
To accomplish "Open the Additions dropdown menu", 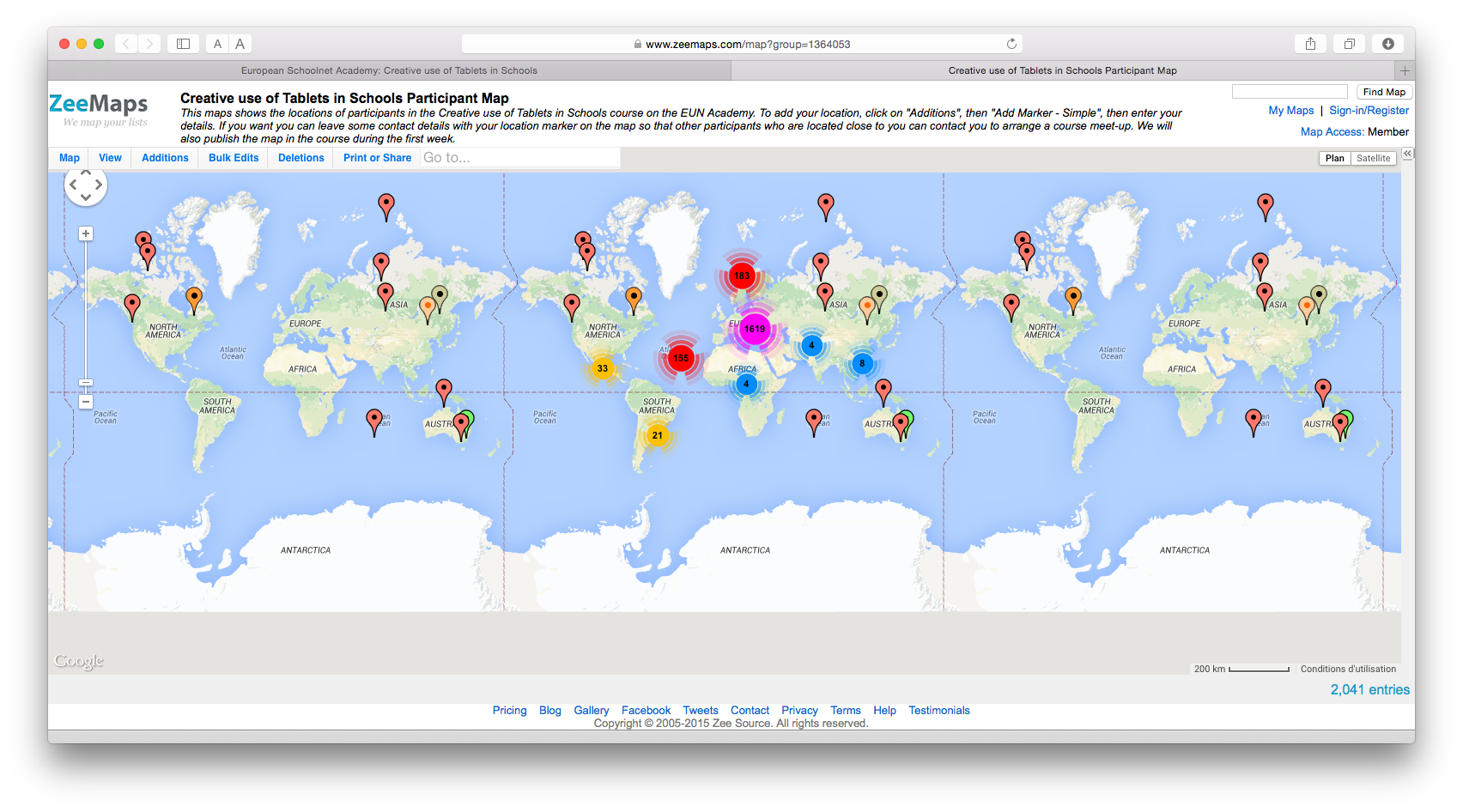I will [x=165, y=158].
